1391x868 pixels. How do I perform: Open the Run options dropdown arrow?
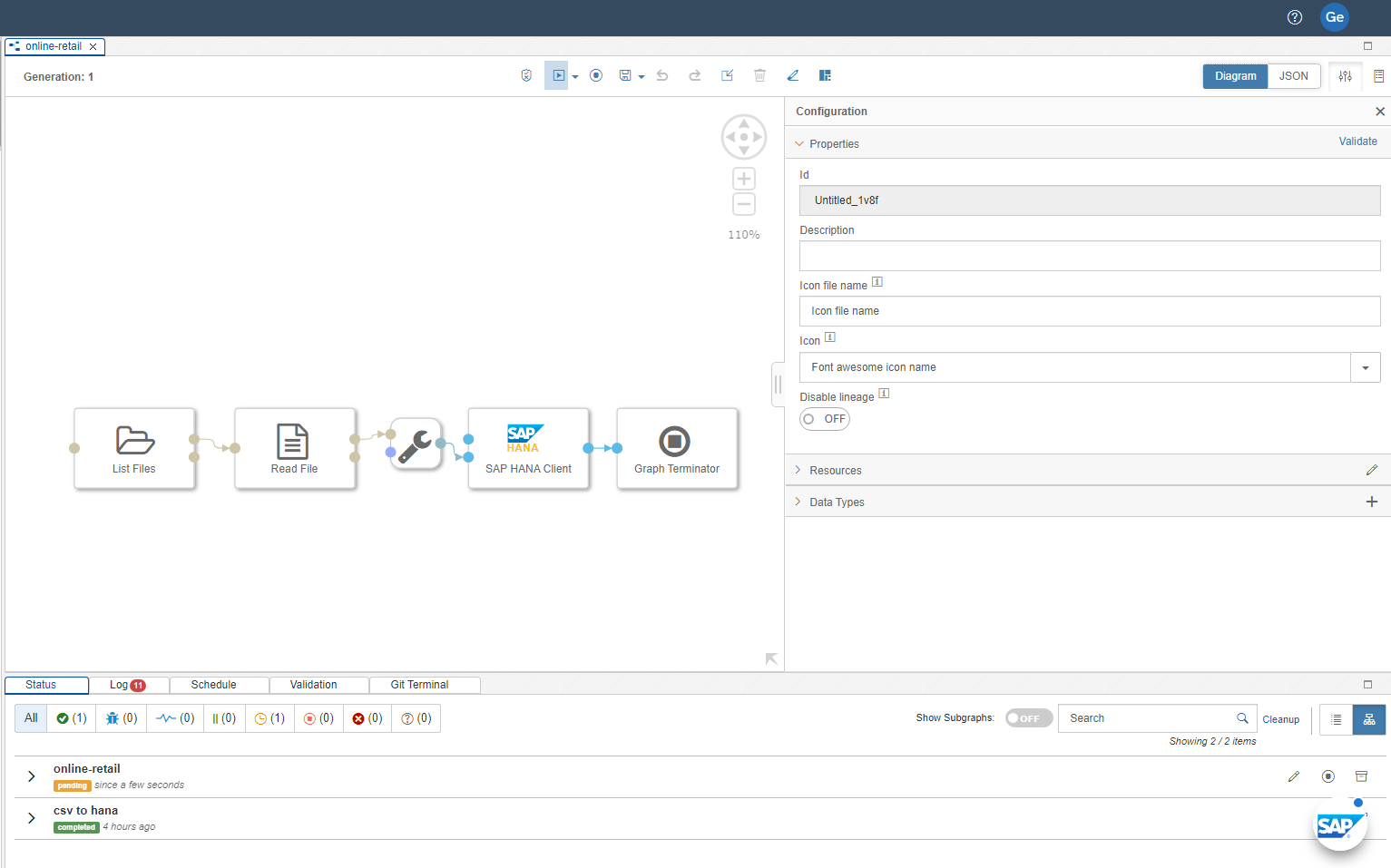[575, 77]
